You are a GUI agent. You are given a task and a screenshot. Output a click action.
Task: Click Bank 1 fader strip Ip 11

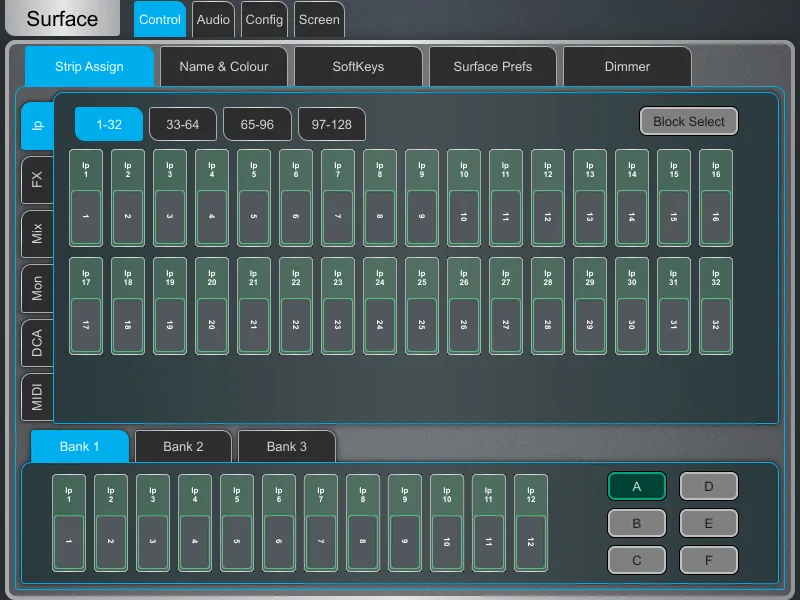click(489, 523)
